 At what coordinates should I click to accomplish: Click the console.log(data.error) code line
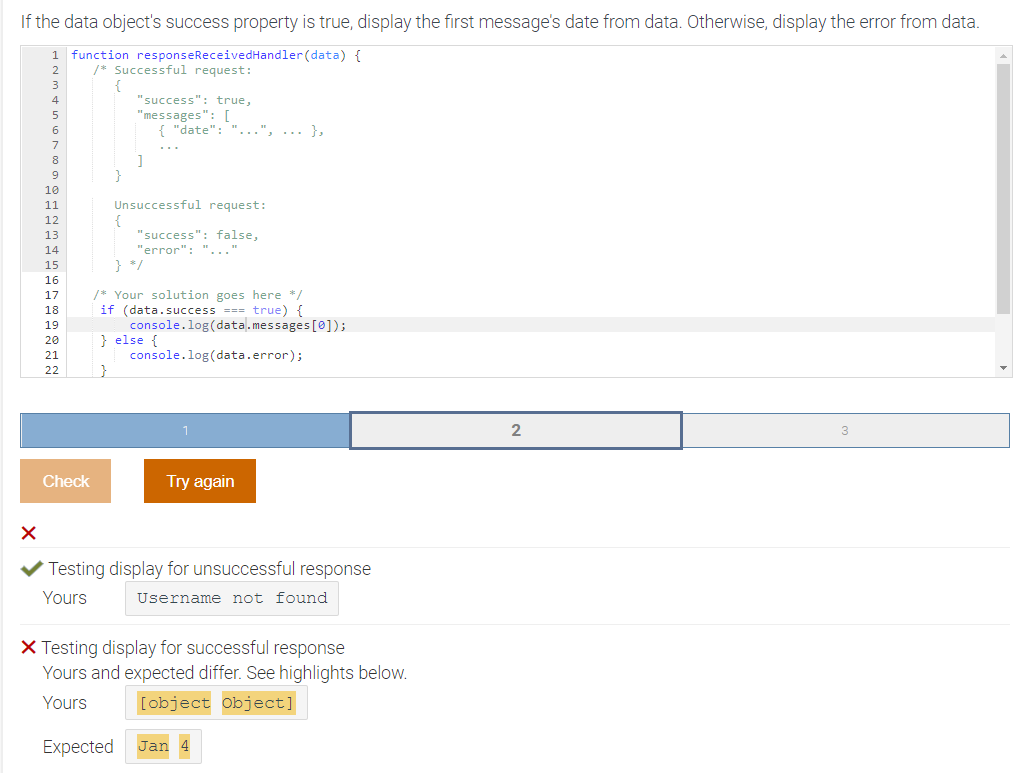click(216, 355)
